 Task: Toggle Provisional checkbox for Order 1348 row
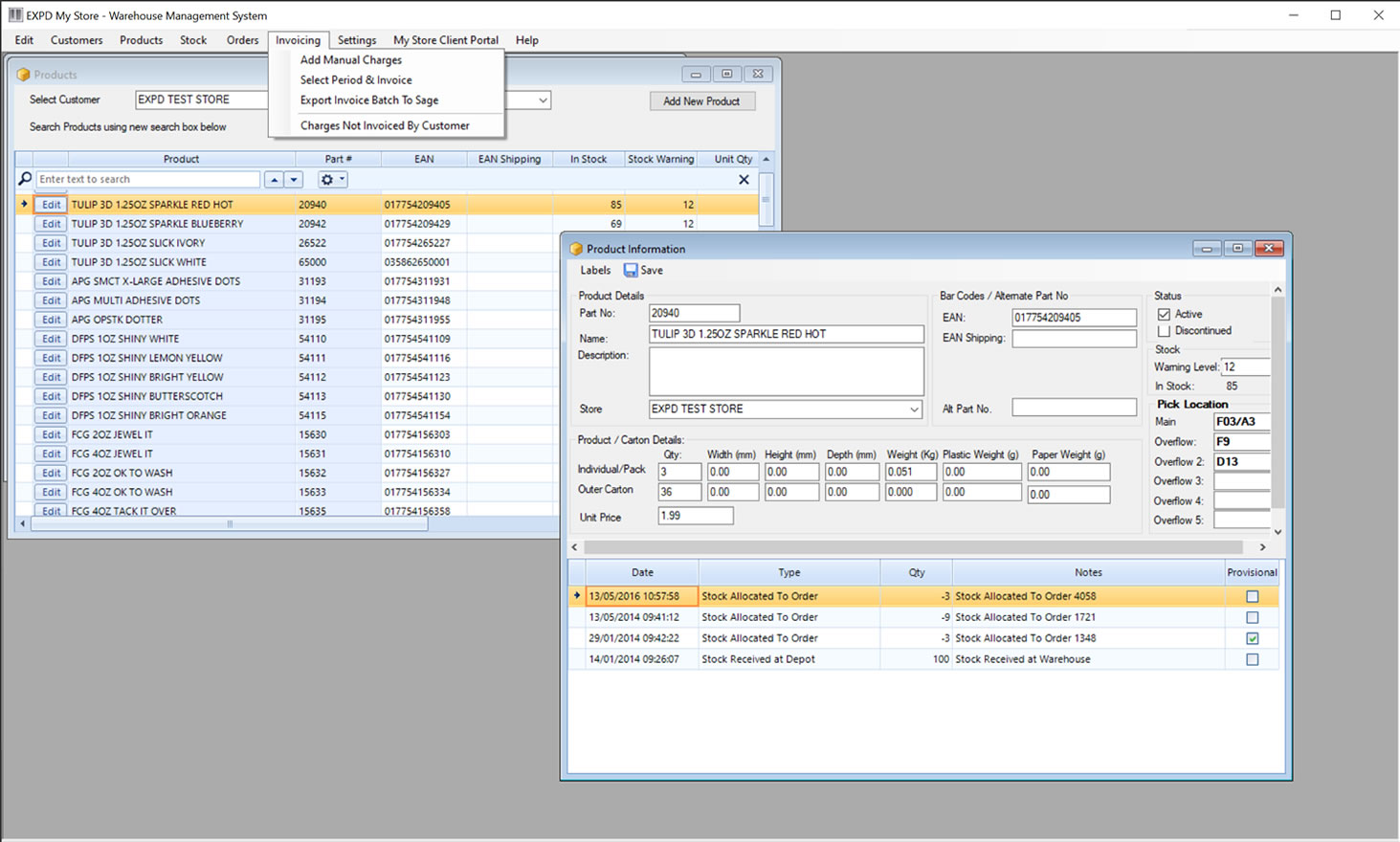(1252, 638)
